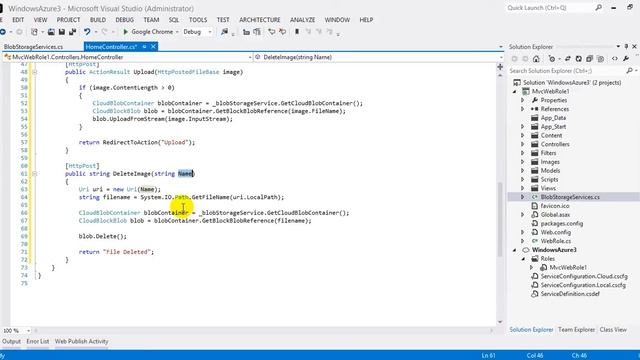Screen dimensions: 640x360
Task: Close the HomeController.cs tab
Action: 153,47
